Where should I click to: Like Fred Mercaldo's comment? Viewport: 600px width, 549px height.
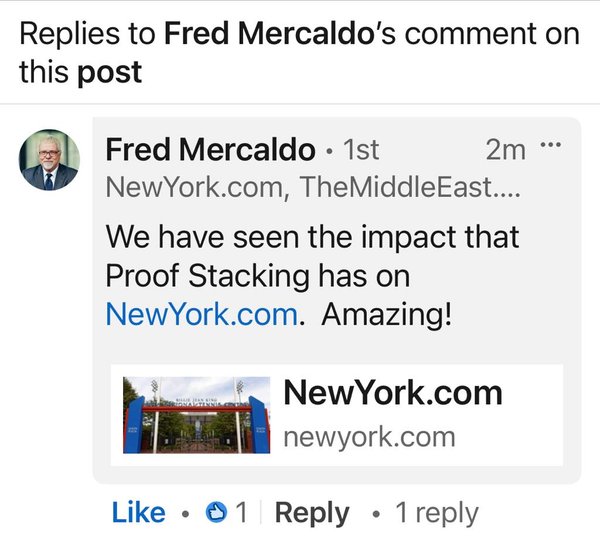pos(138,513)
